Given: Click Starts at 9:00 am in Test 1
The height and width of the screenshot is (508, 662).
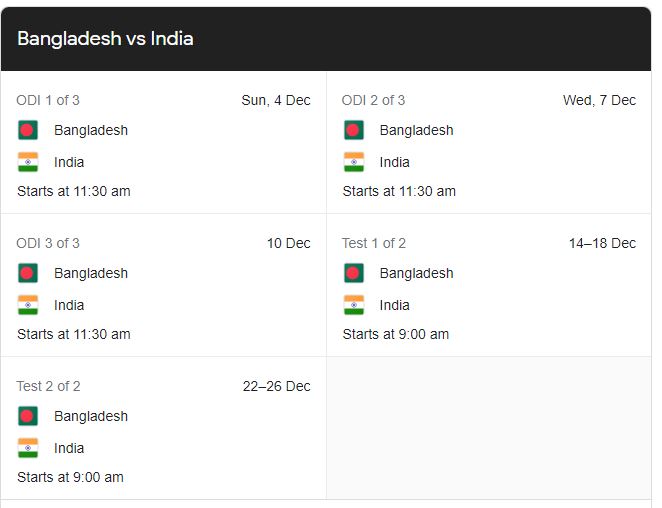Looking at the screenshot, I should click(x=396, y=334).
